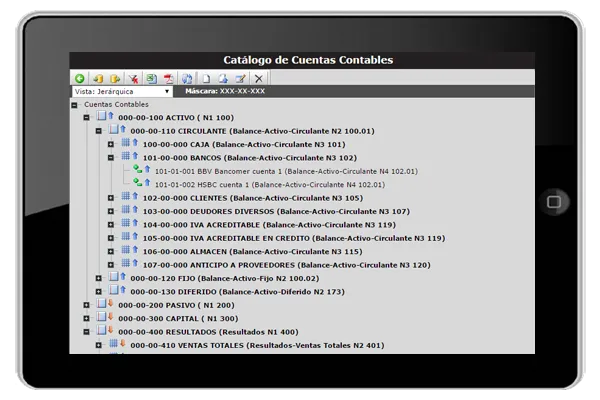
Task: Click the grid icon beside BANCOS
Action: tap(126, 156)
